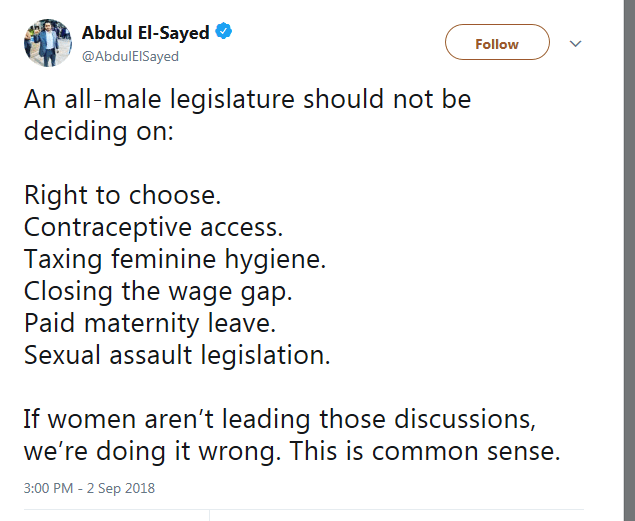Expand the tweet options chevron

click(575, 44)
